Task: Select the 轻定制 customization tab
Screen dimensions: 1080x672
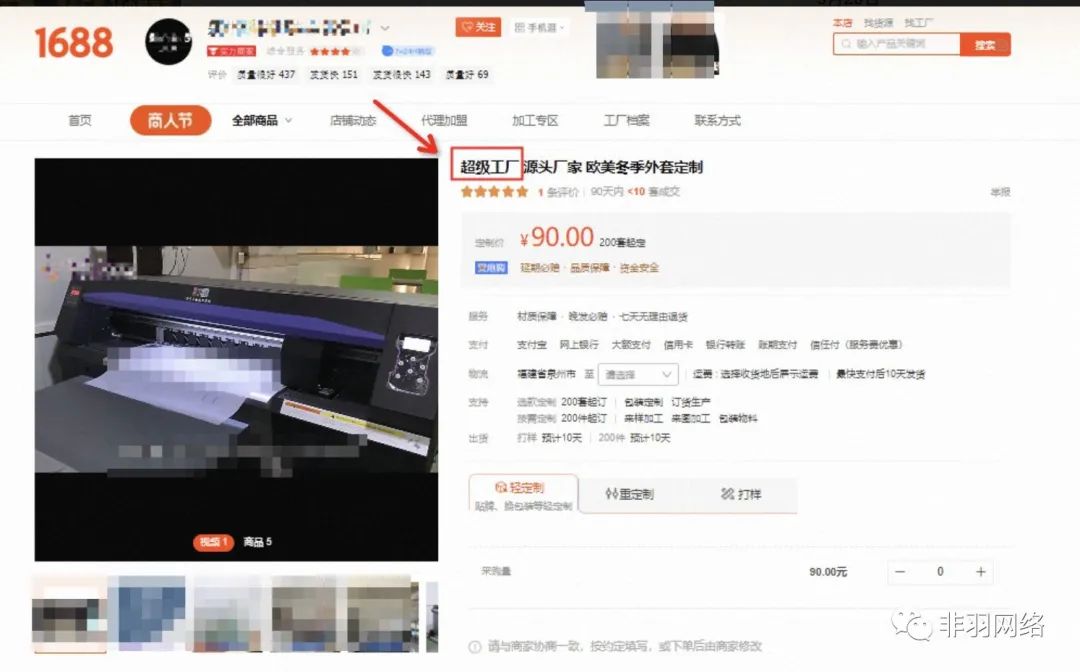Action: tap(523, 493)
